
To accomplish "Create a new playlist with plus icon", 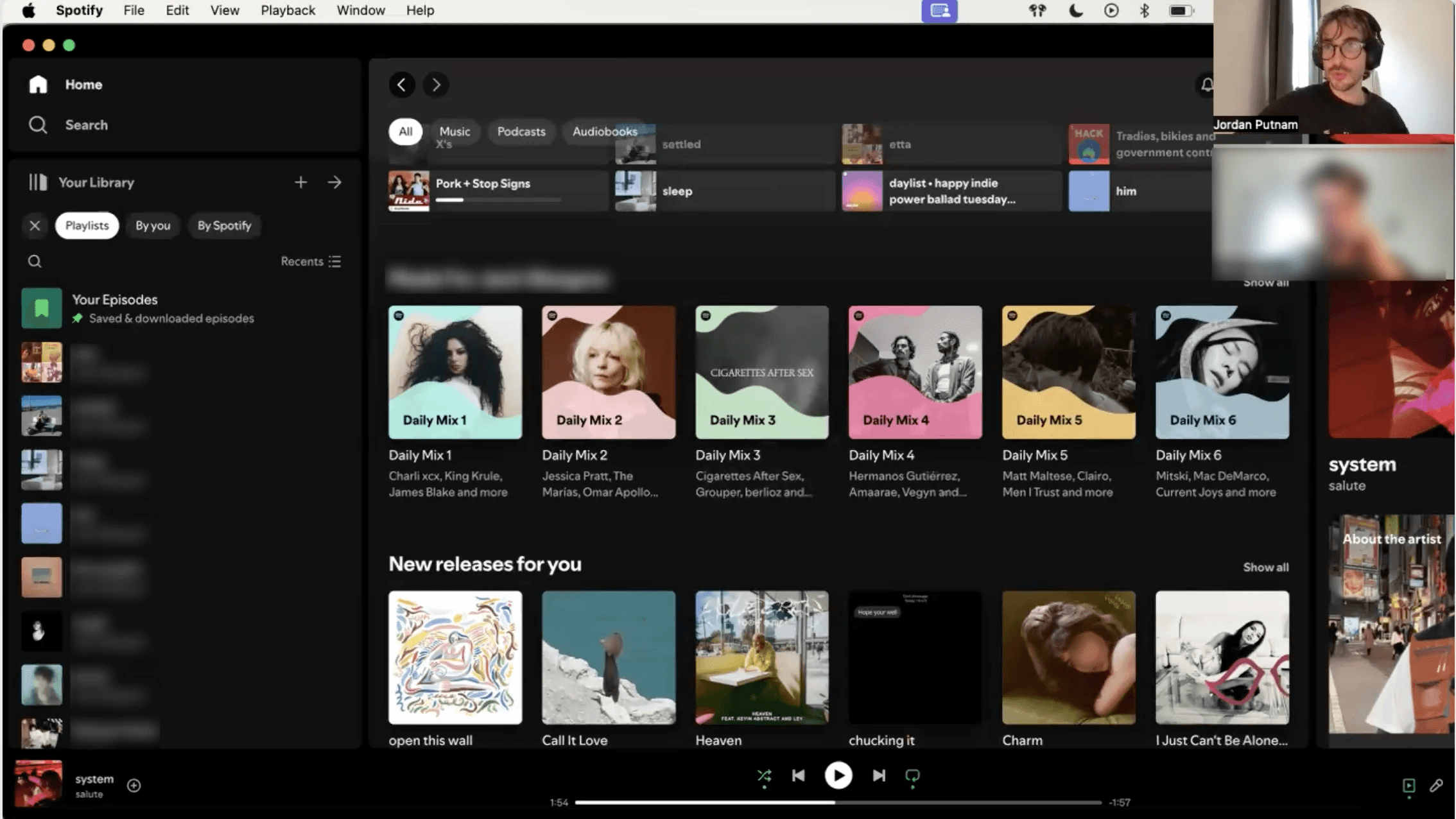I will point(300,182).
